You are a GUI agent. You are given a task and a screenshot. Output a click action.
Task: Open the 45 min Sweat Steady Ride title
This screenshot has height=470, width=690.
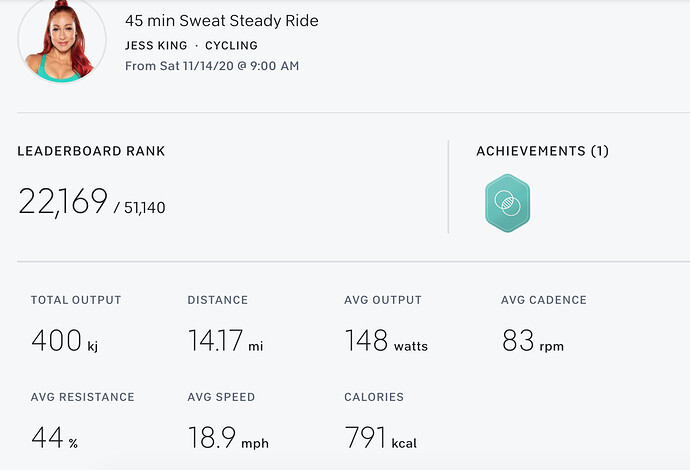(x=222, y=21)
